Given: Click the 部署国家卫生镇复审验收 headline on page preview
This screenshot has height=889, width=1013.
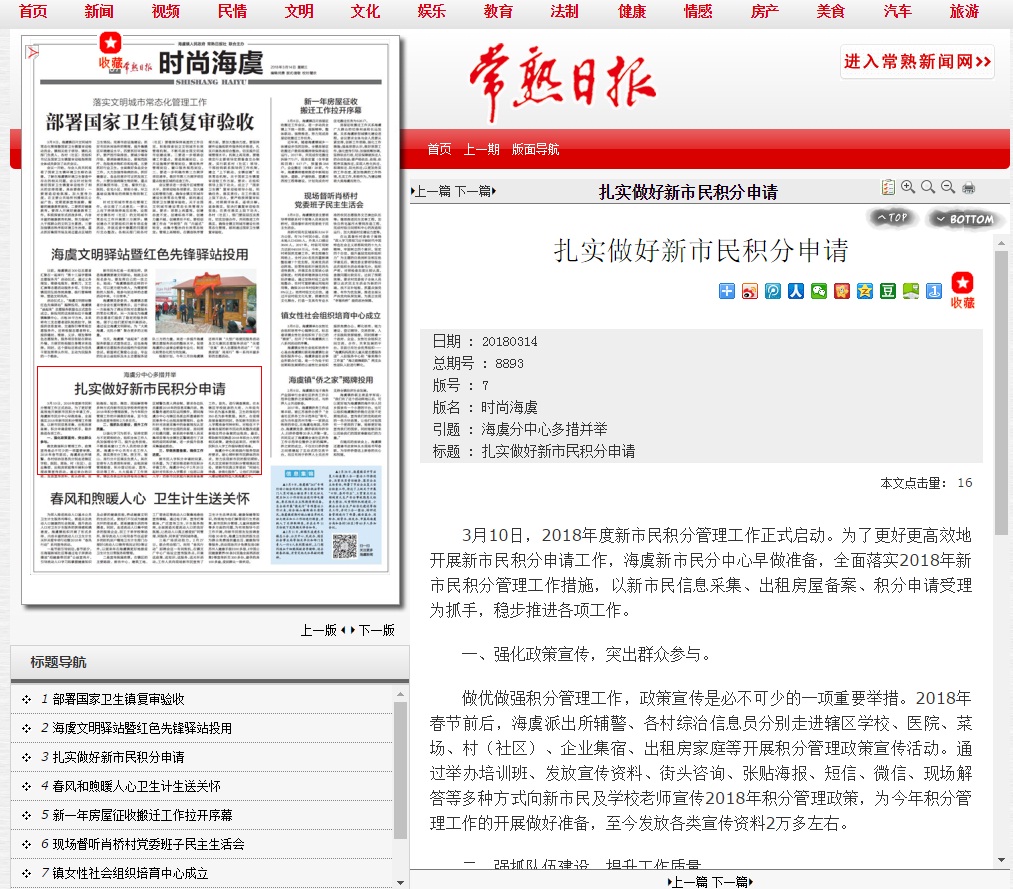Looking at the screenshot, I should pos(150,122).
